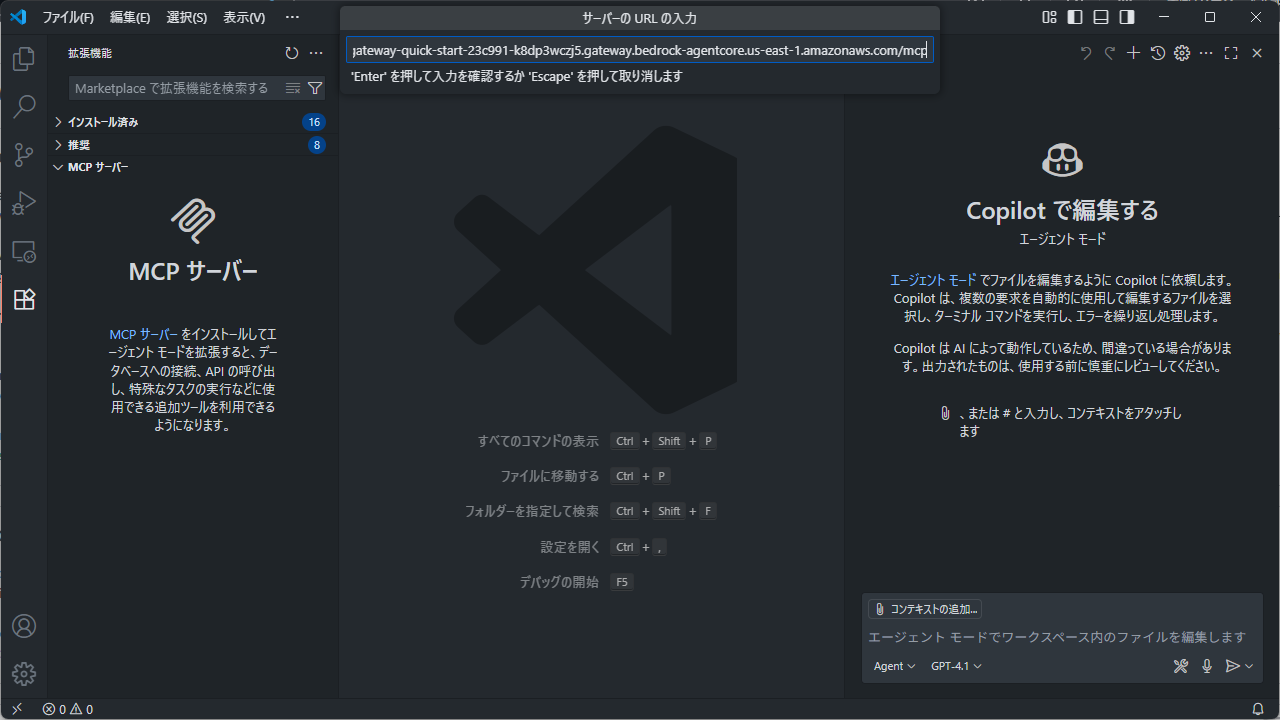
Task: Click the installed count badge 16
Action: coord(314,122)
